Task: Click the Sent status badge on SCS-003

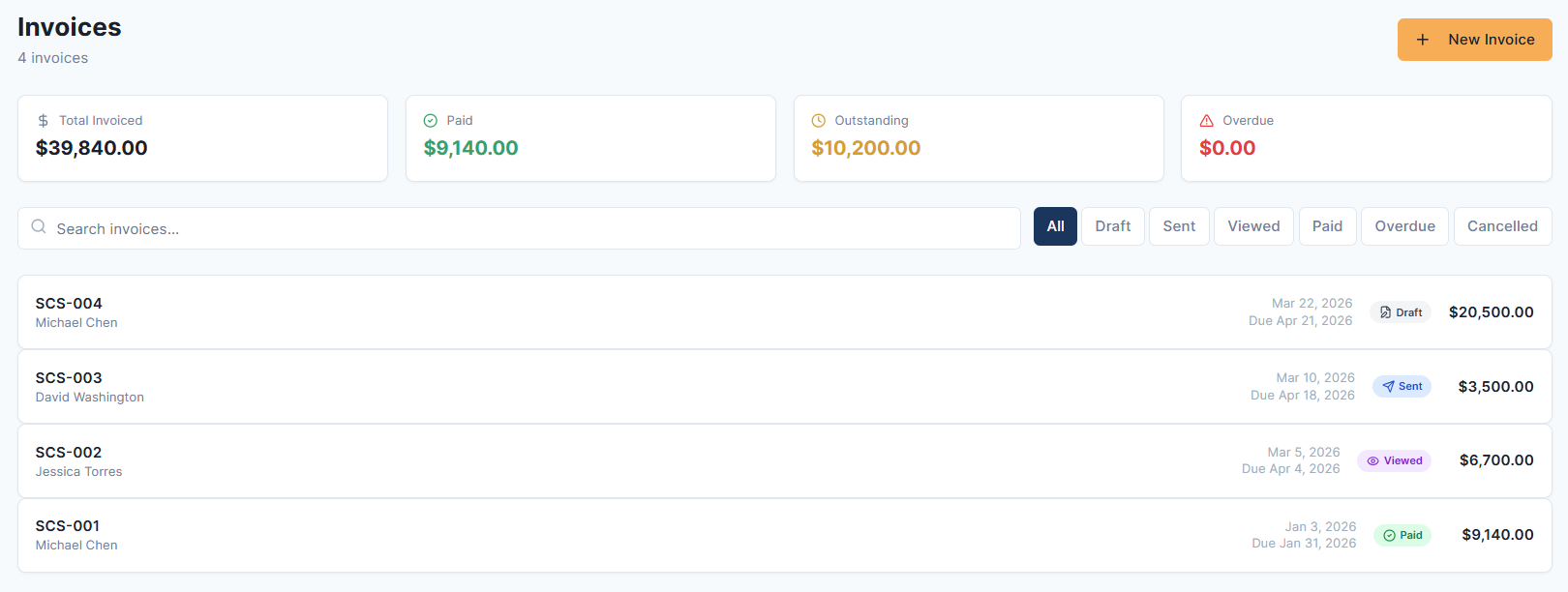Action: pyautogui.click(x=1402, y=387)
